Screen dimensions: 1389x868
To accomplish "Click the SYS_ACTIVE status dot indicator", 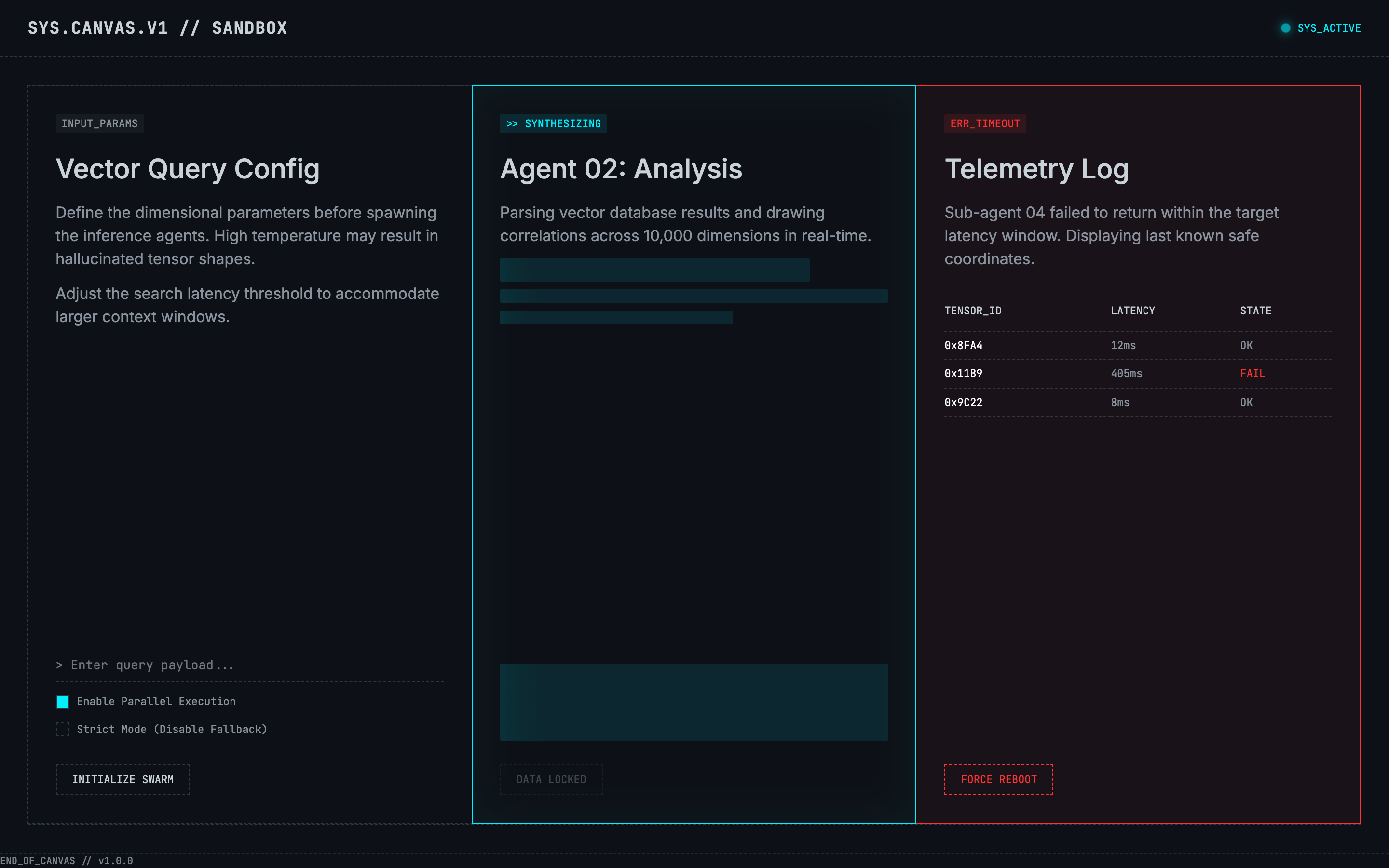I will pyautogui.click(x=1285, y=28).
